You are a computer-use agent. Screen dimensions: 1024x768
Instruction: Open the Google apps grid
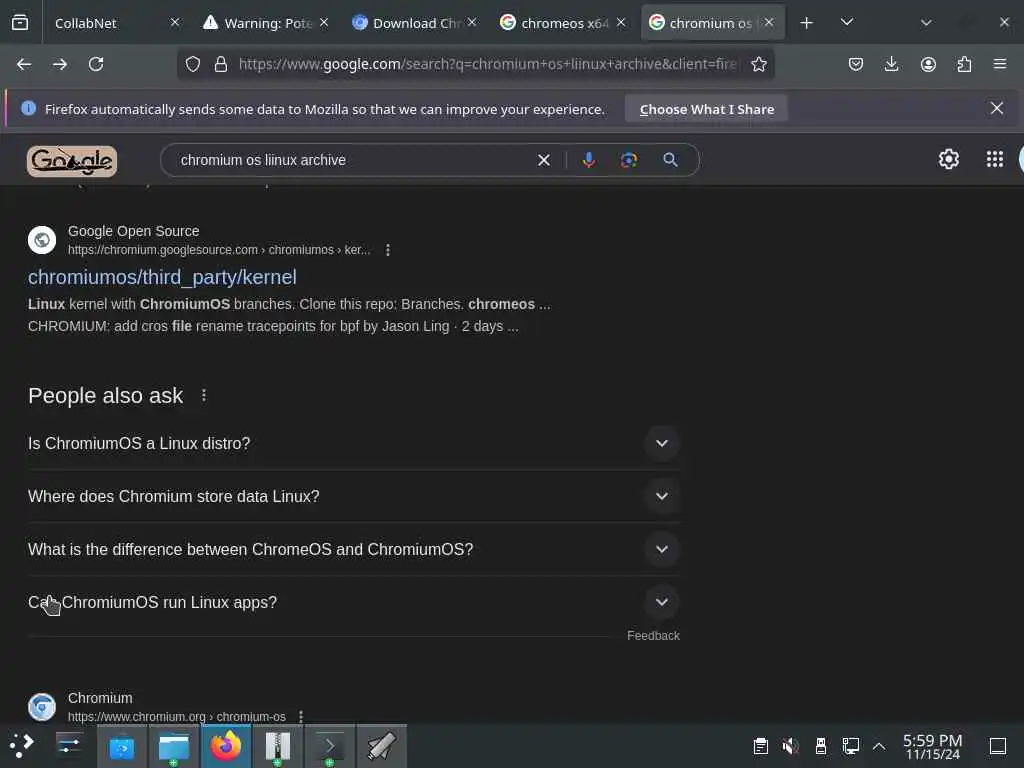(x=995, y=159)
